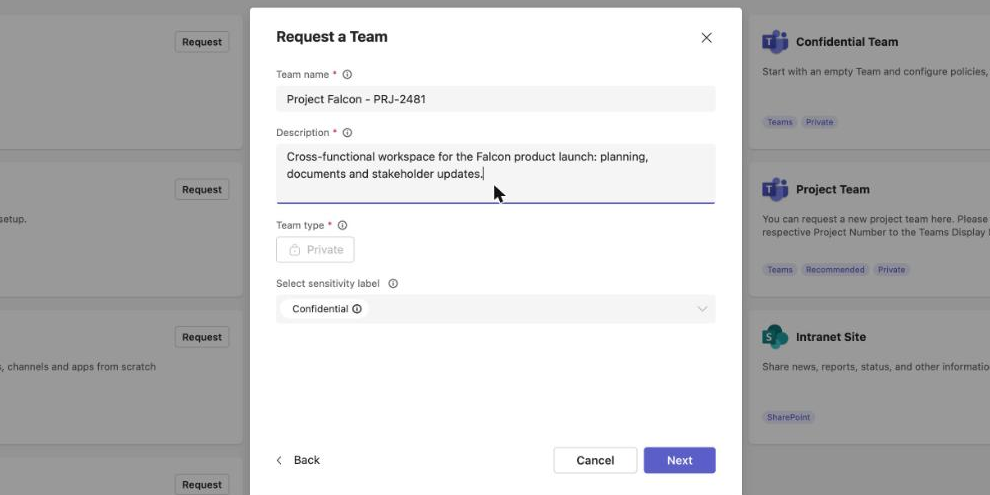Click into the Team name field

point(496,99)
